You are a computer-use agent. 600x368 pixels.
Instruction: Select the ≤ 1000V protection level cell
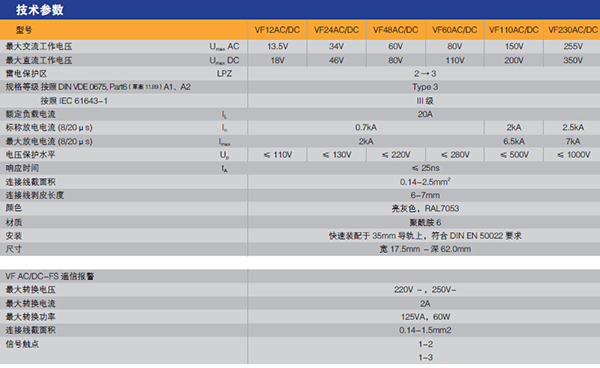click(572, 155)
